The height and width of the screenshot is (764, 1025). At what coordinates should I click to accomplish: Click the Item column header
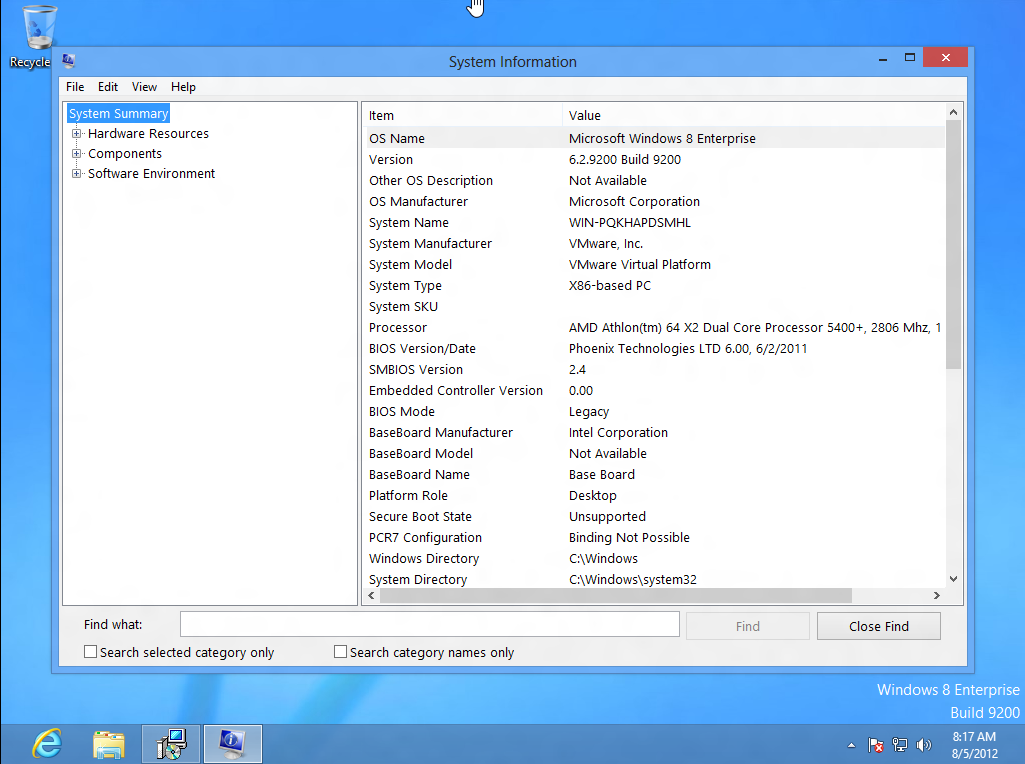tap(462, 115)
